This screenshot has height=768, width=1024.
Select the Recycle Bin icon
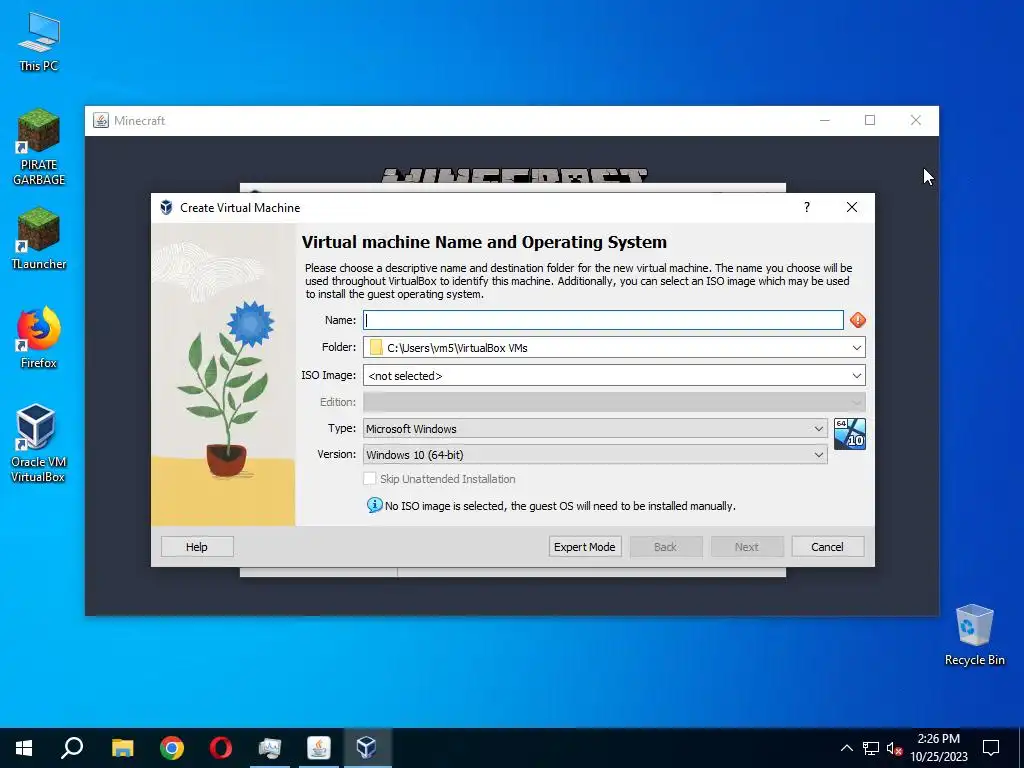pyautogui.click(x=974, y=635)
